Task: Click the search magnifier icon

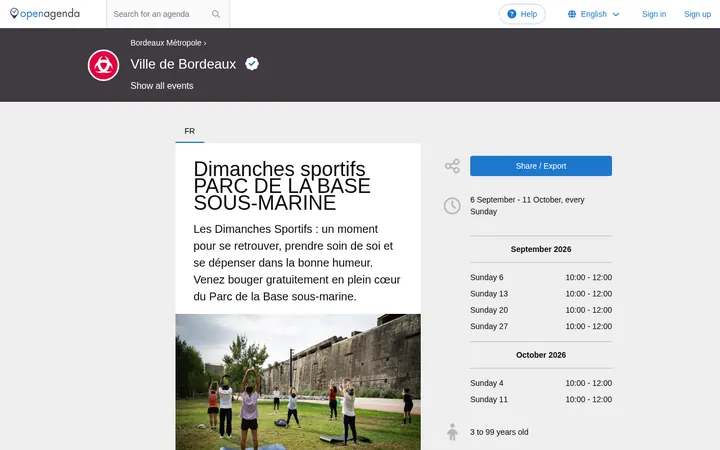Action: pos(216,14)
